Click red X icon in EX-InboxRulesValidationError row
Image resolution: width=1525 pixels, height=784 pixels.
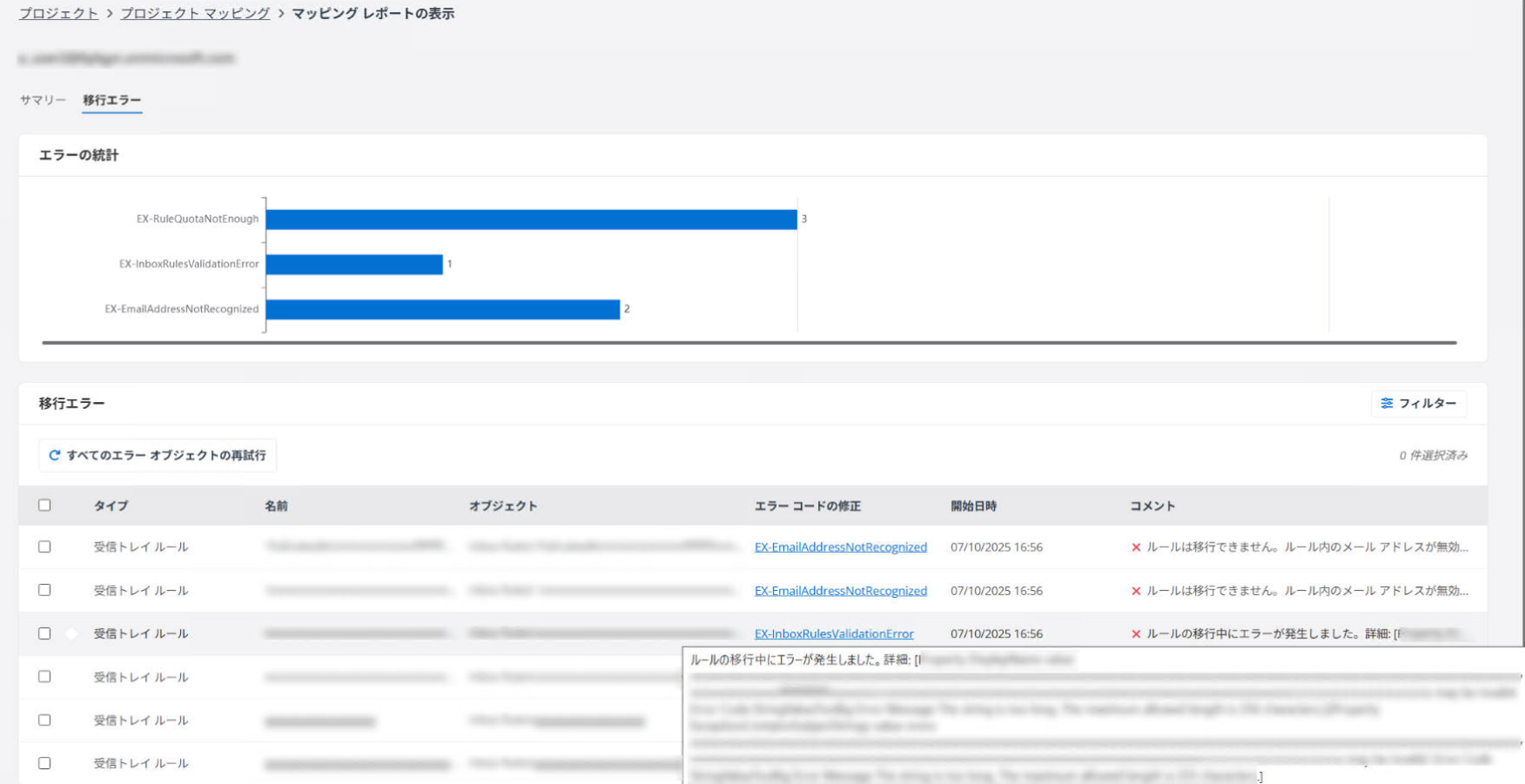pyautogui.click(x=1136, y=634)
